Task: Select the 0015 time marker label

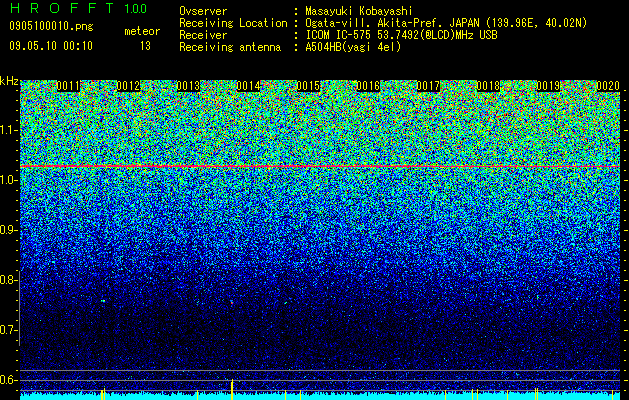Action: pyautogui.click(x=308, y=86)
